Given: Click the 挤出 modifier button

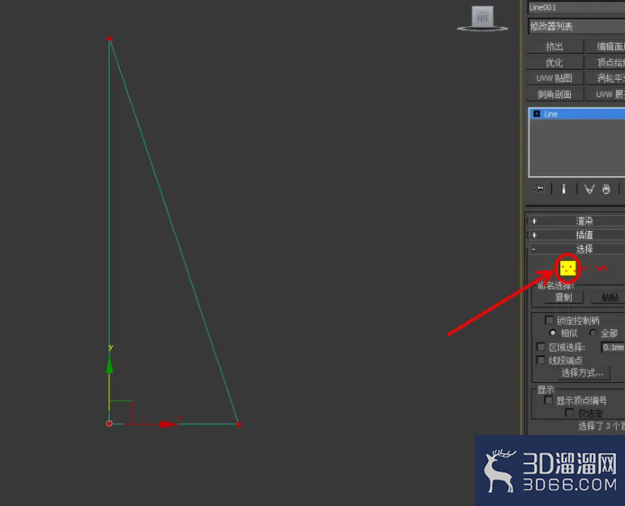Looking at the screenshot, I should coord(554,47).
